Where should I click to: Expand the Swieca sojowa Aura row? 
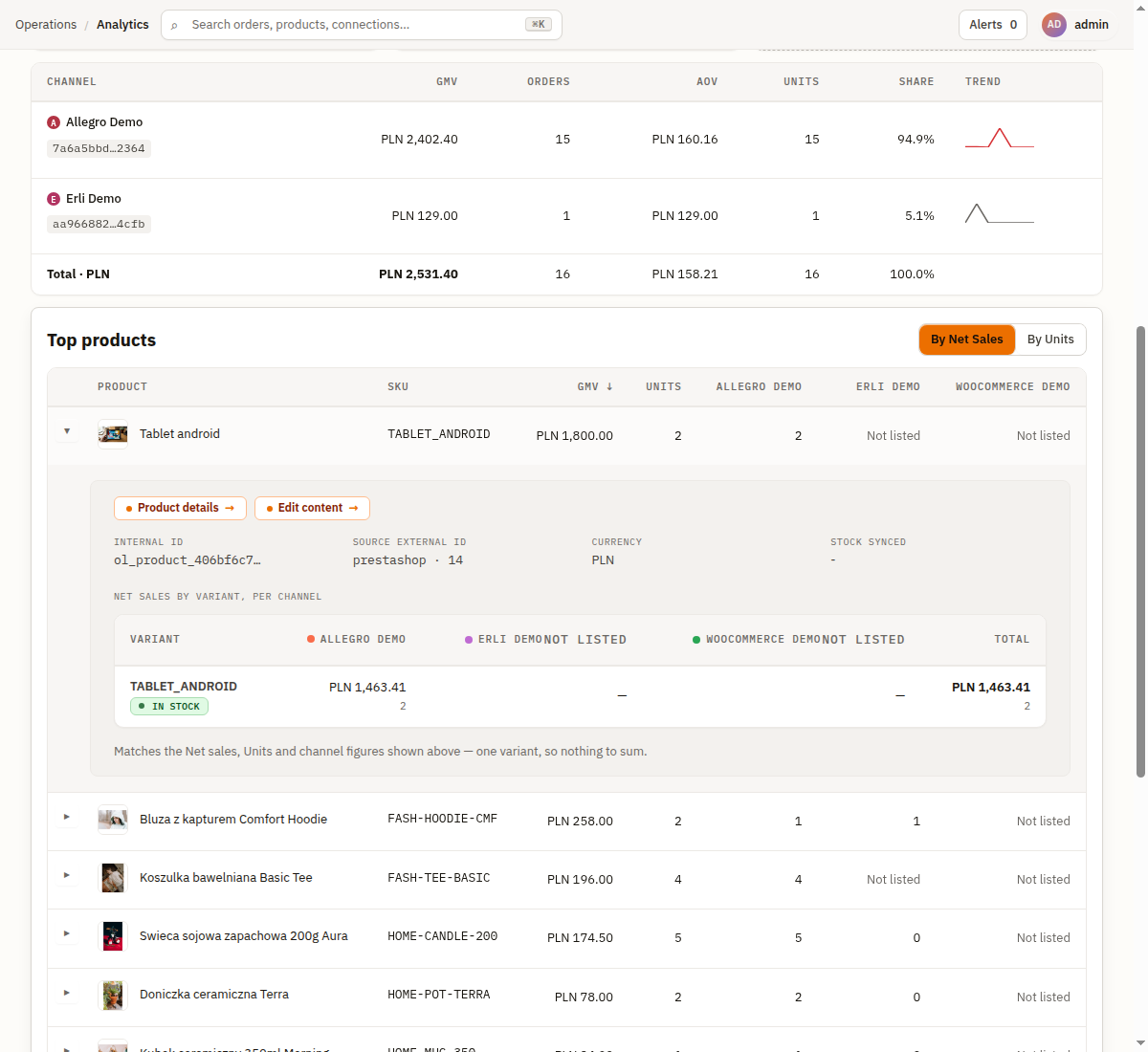point(67,934)
